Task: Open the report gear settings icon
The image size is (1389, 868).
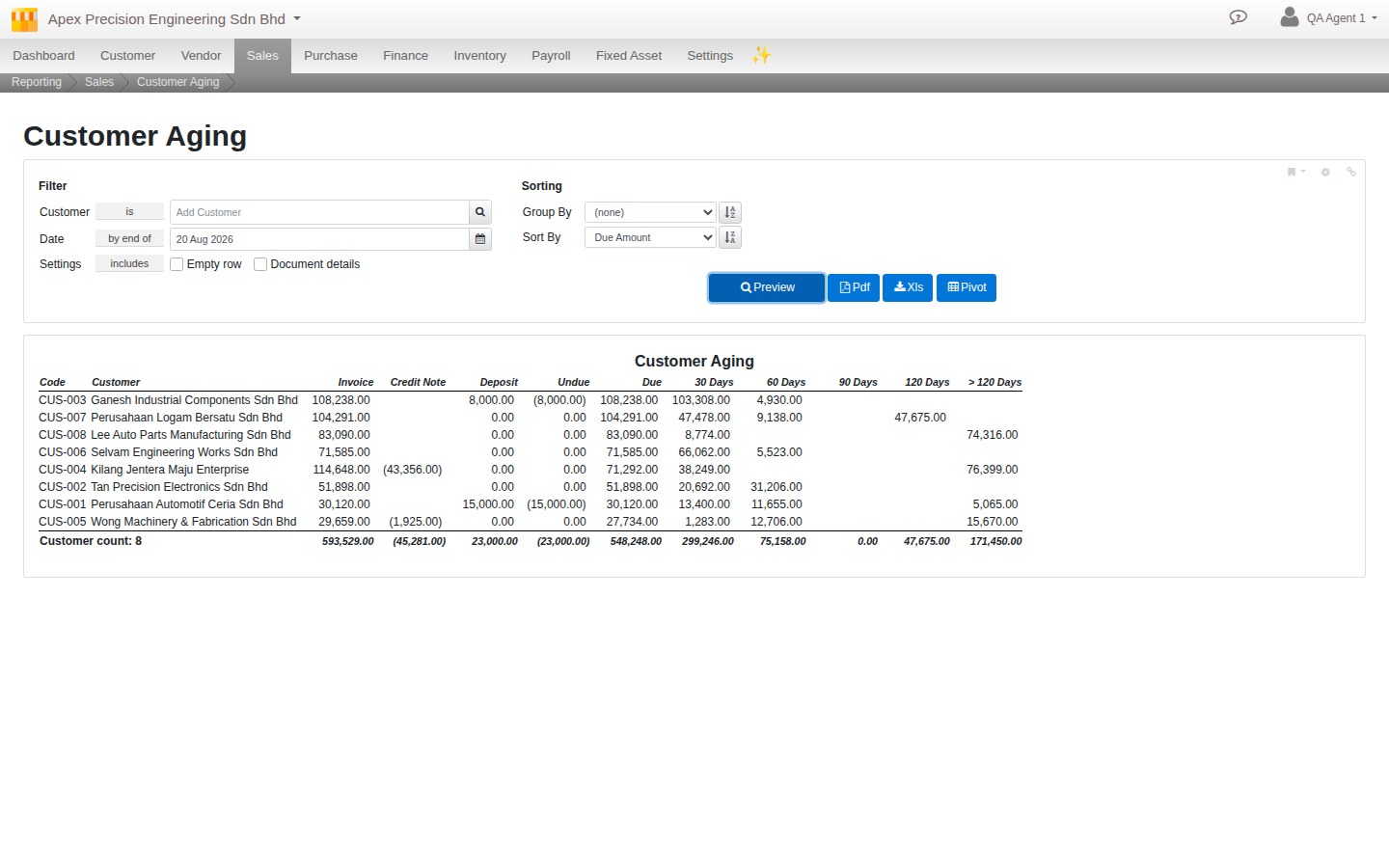Action: click(x=1325, y=173)
